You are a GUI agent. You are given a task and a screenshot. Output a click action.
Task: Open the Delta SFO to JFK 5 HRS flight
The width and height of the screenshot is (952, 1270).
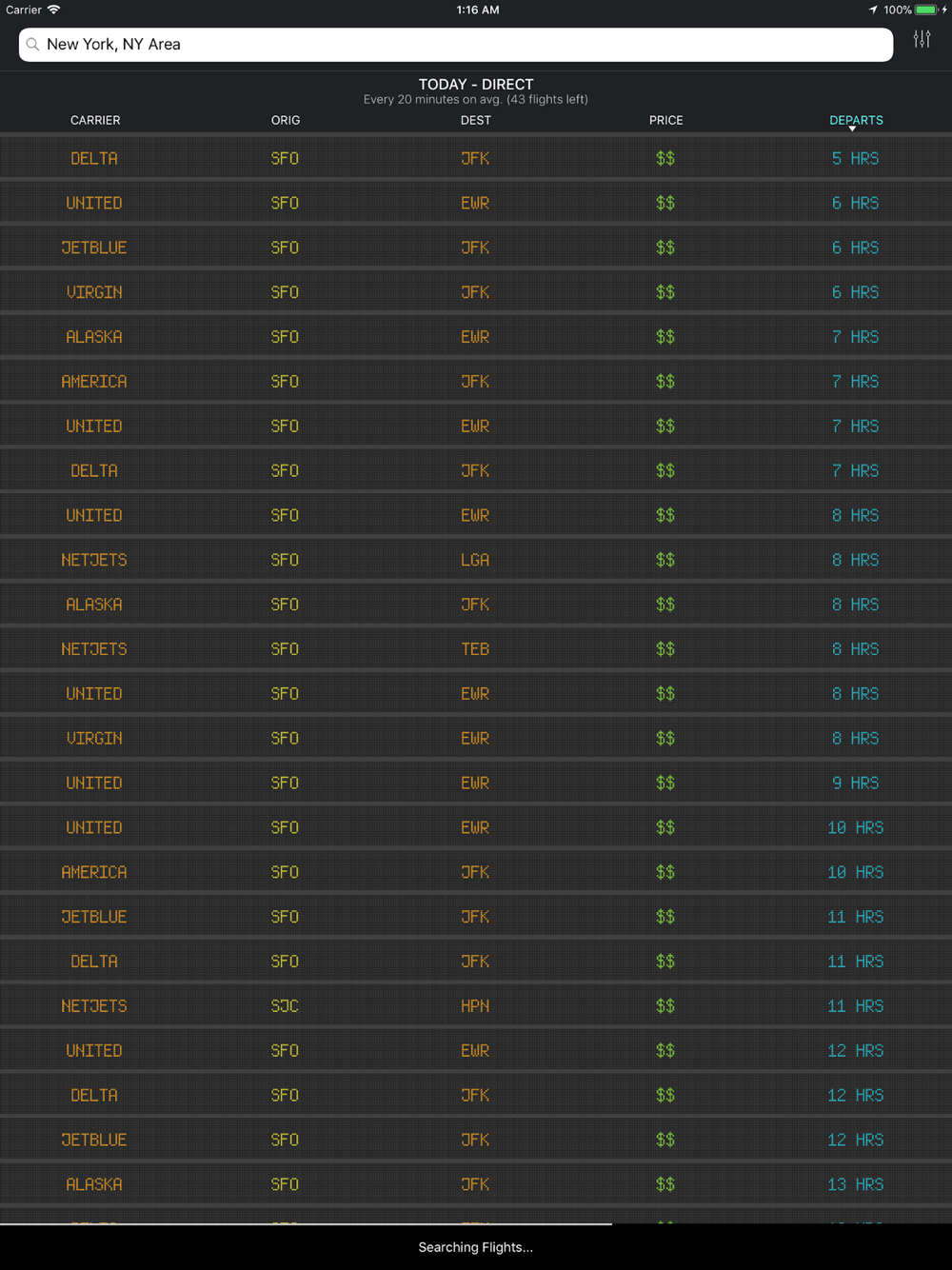pos(476,158)
